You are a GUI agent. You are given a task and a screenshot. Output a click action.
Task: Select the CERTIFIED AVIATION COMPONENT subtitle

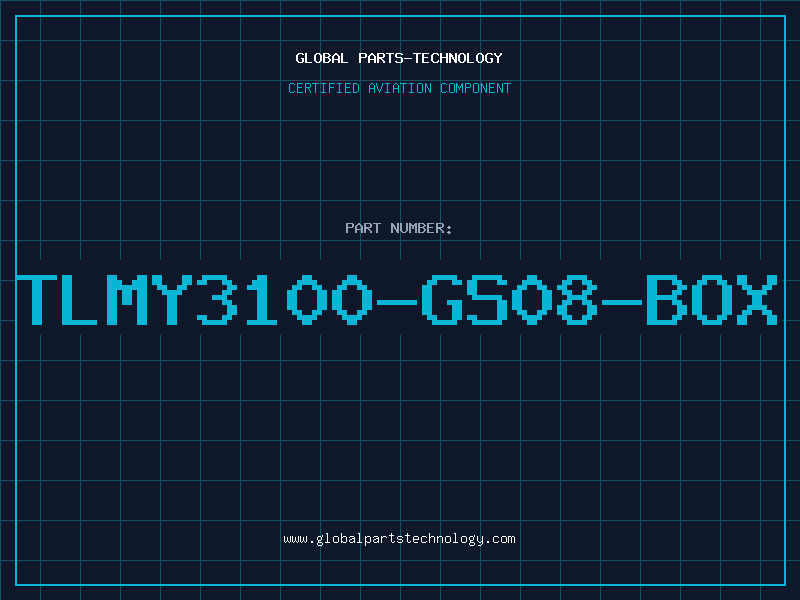coord(399,88)
